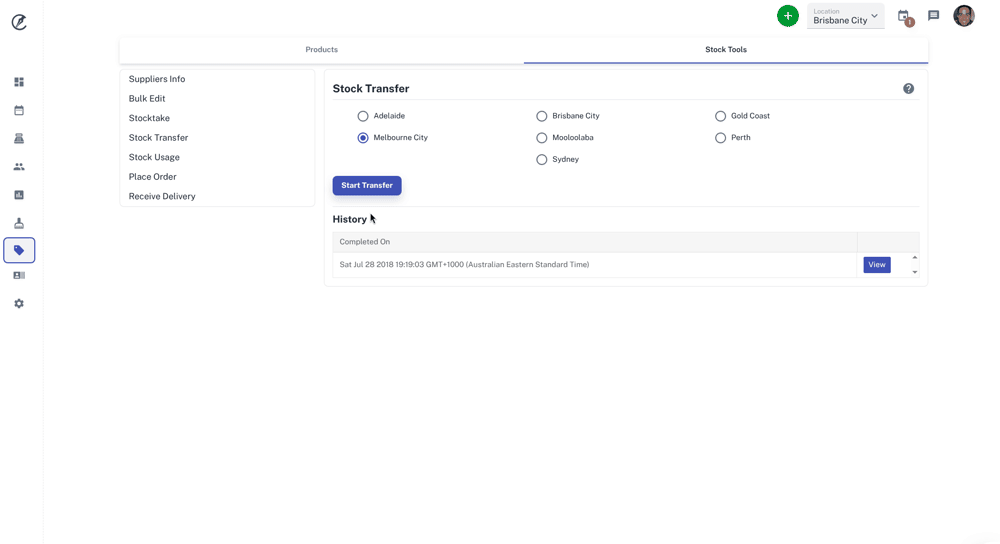Open the clients people icon in sidebar
Image resolution: width=1000 pixels, height=544 pixels.
click(19, 167)
